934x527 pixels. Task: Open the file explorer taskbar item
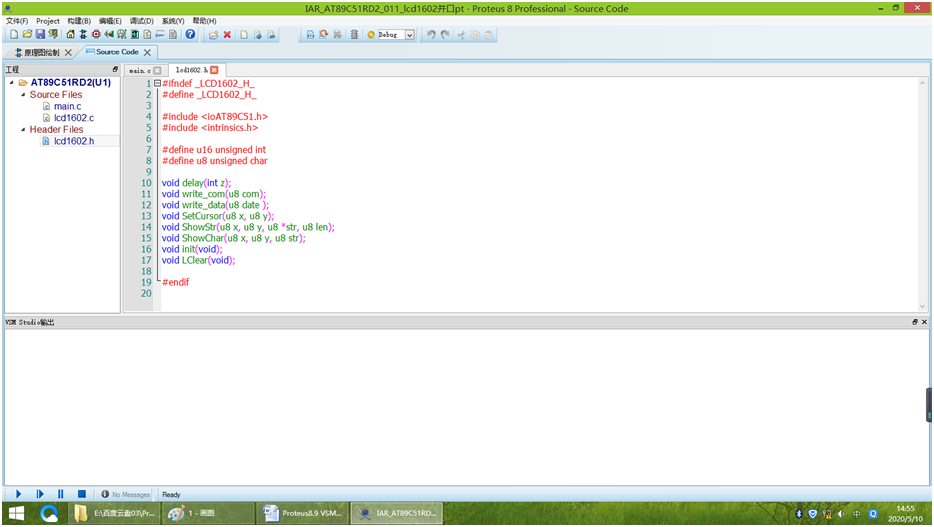pyautogui.click(x=115, y=513)
